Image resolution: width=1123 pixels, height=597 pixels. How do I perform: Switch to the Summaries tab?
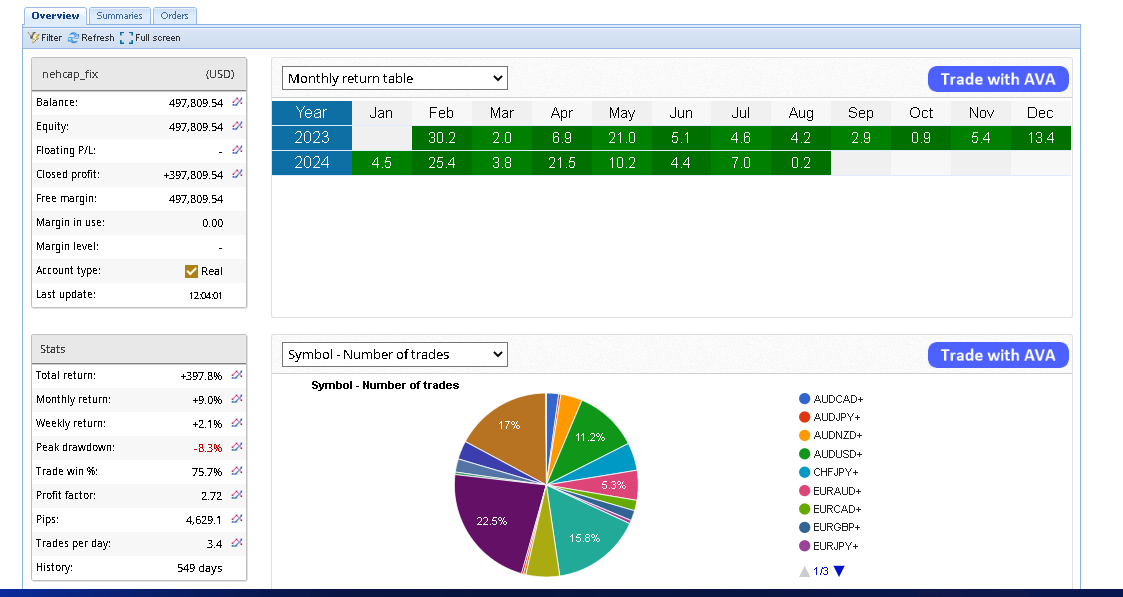click(119, 16)
